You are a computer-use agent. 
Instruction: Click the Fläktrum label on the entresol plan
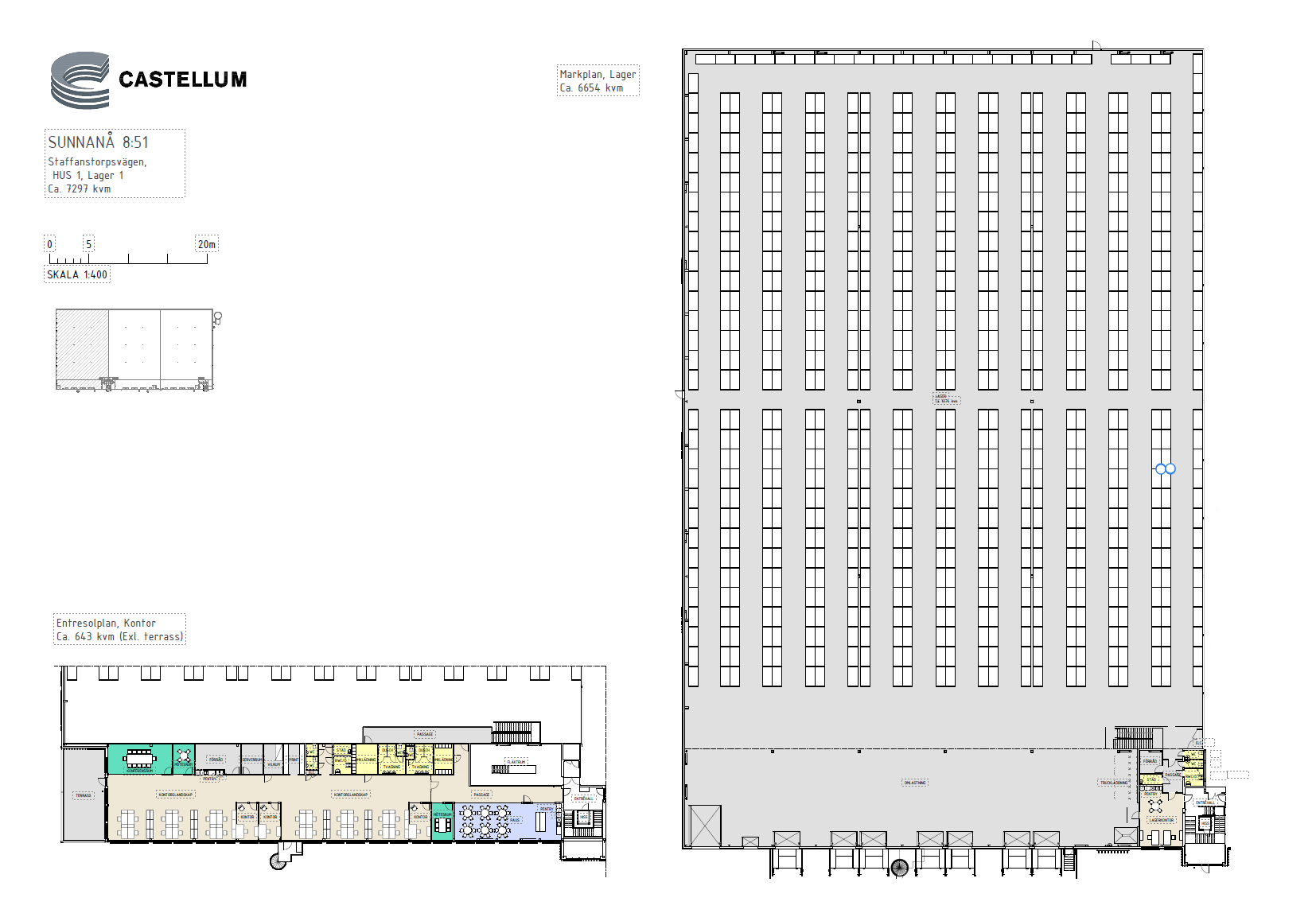click(516, 762)
